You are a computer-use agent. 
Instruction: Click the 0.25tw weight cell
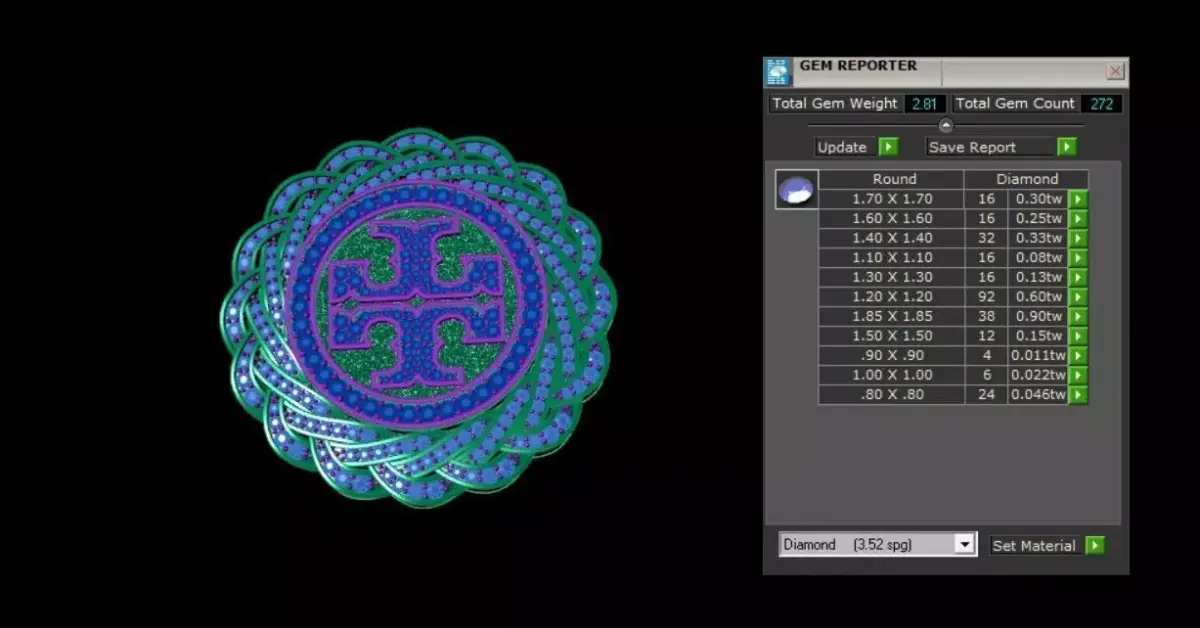coord(1038,218)
